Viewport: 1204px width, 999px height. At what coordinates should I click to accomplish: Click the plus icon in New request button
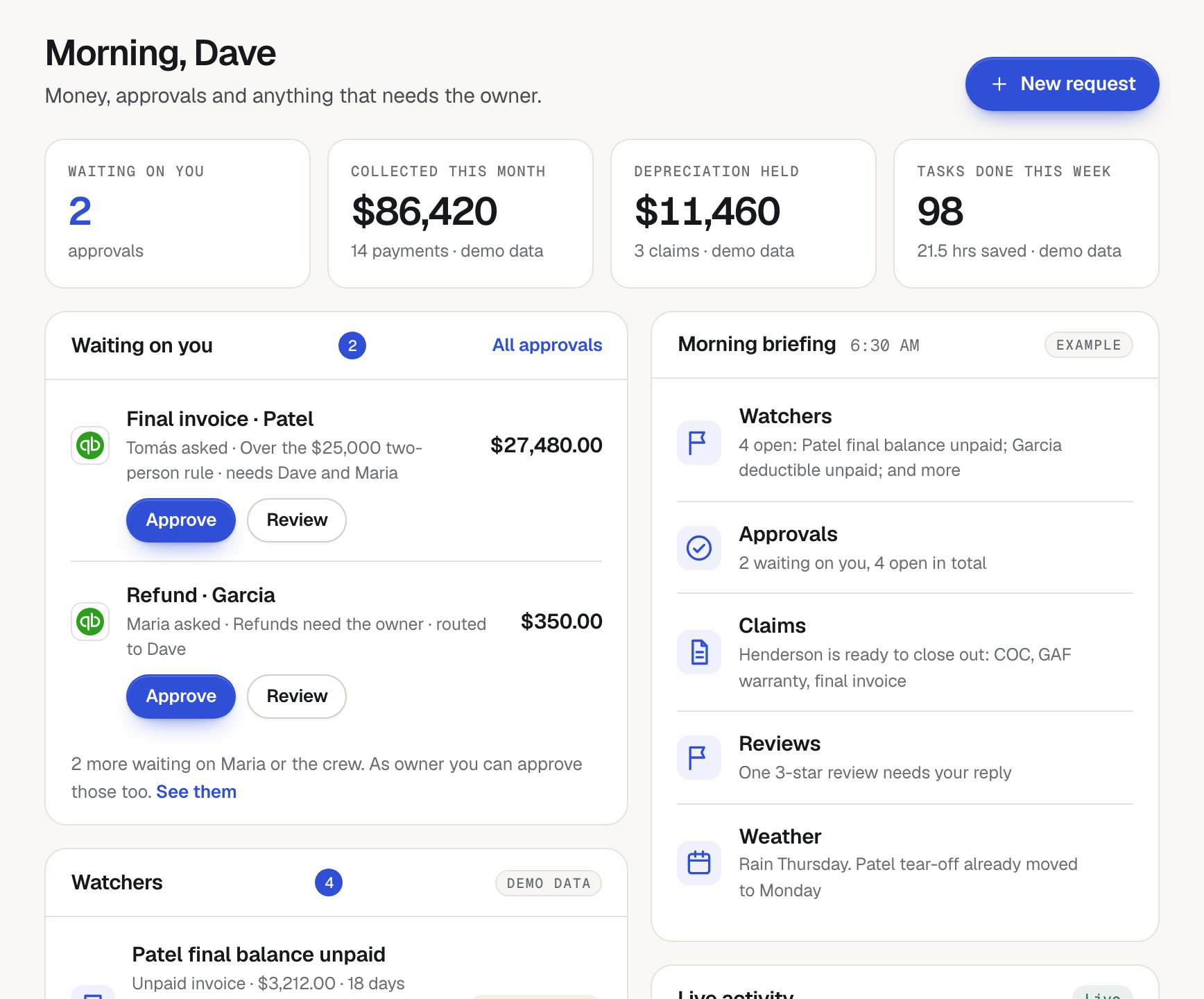pyautogui.click(x=999, y=84)
